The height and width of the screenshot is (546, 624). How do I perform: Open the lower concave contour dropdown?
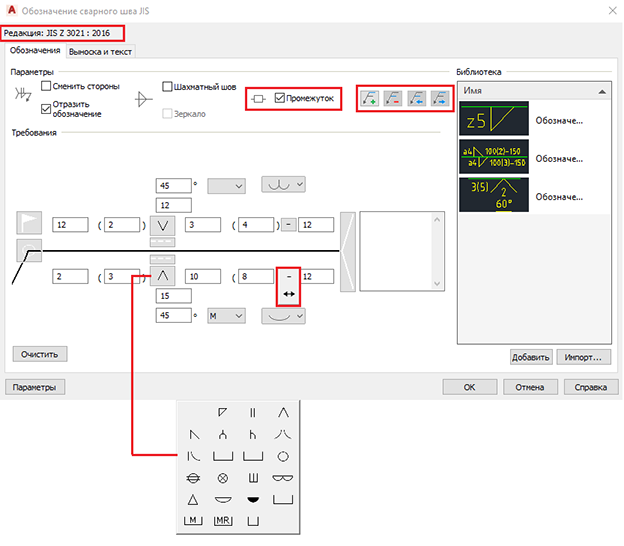click(283, 316)
